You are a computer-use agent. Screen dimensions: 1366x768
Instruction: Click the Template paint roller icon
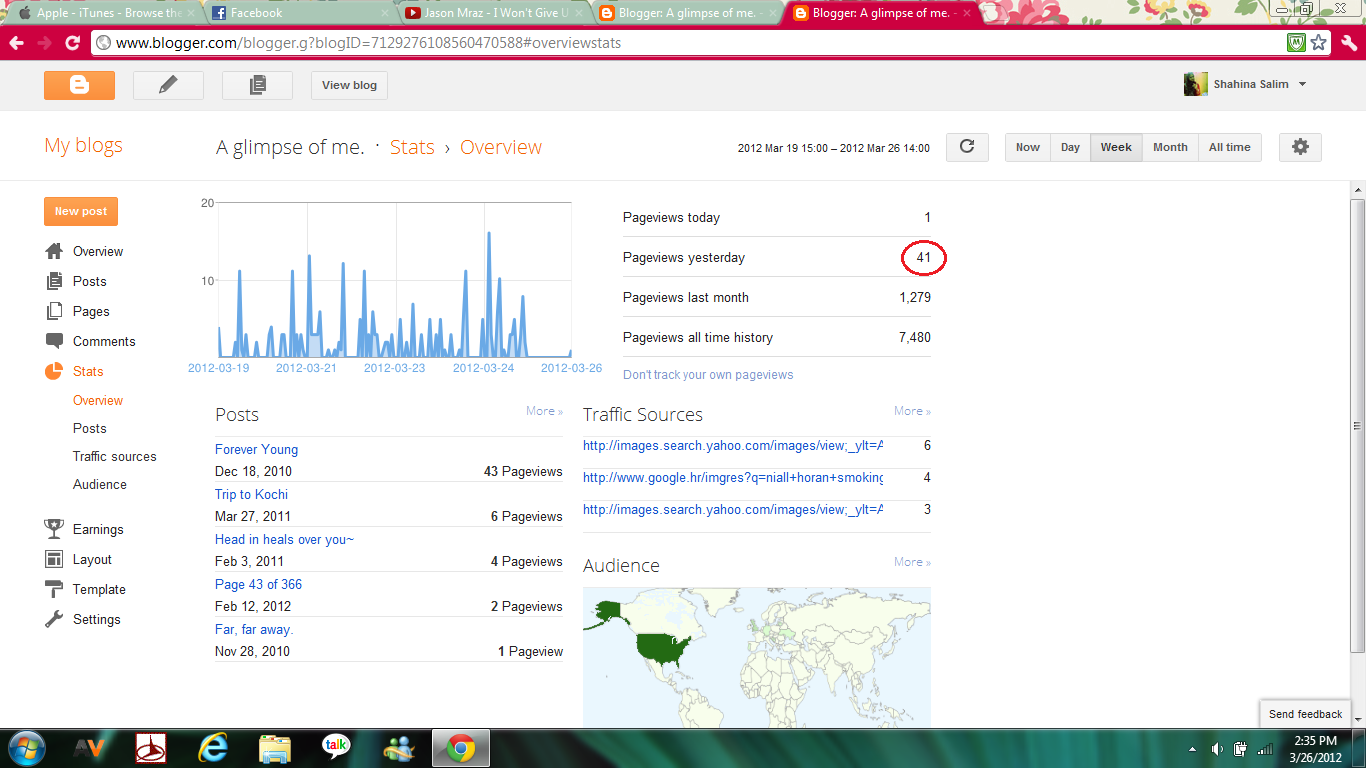(x=54, y=589)
